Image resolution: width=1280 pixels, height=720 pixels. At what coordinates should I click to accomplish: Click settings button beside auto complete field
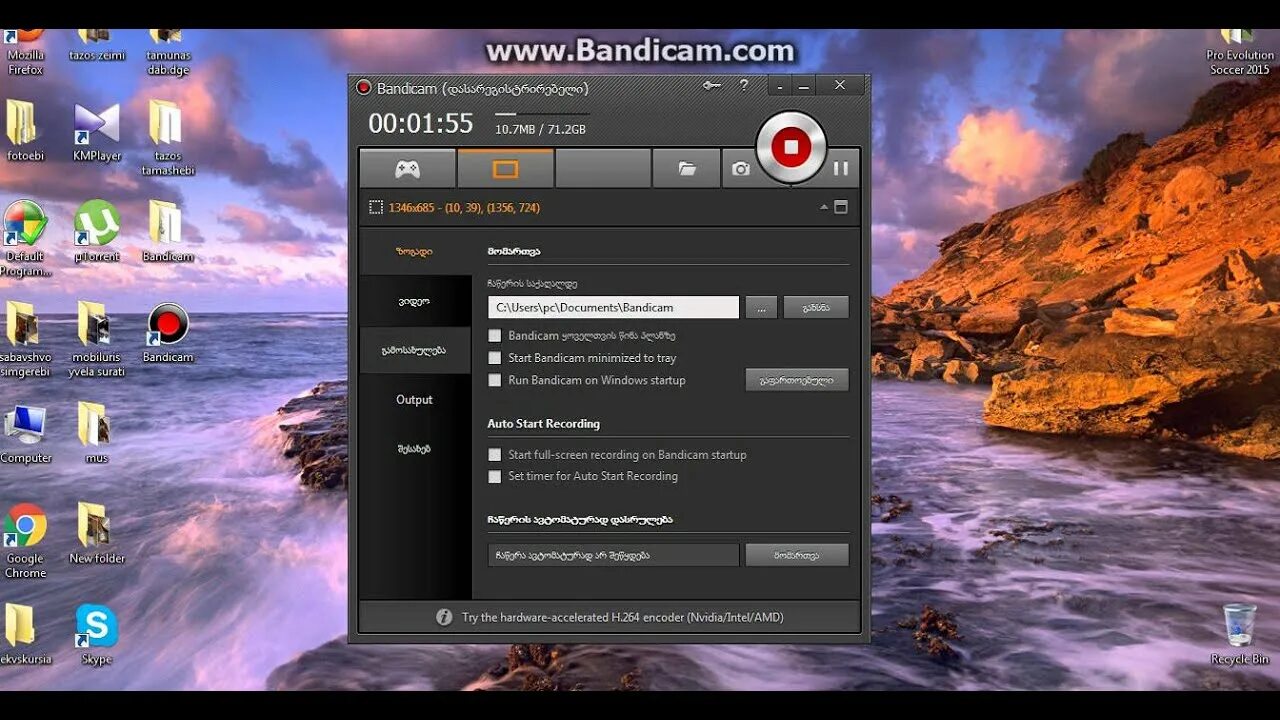pyautogui.click(x=797, y=555)
